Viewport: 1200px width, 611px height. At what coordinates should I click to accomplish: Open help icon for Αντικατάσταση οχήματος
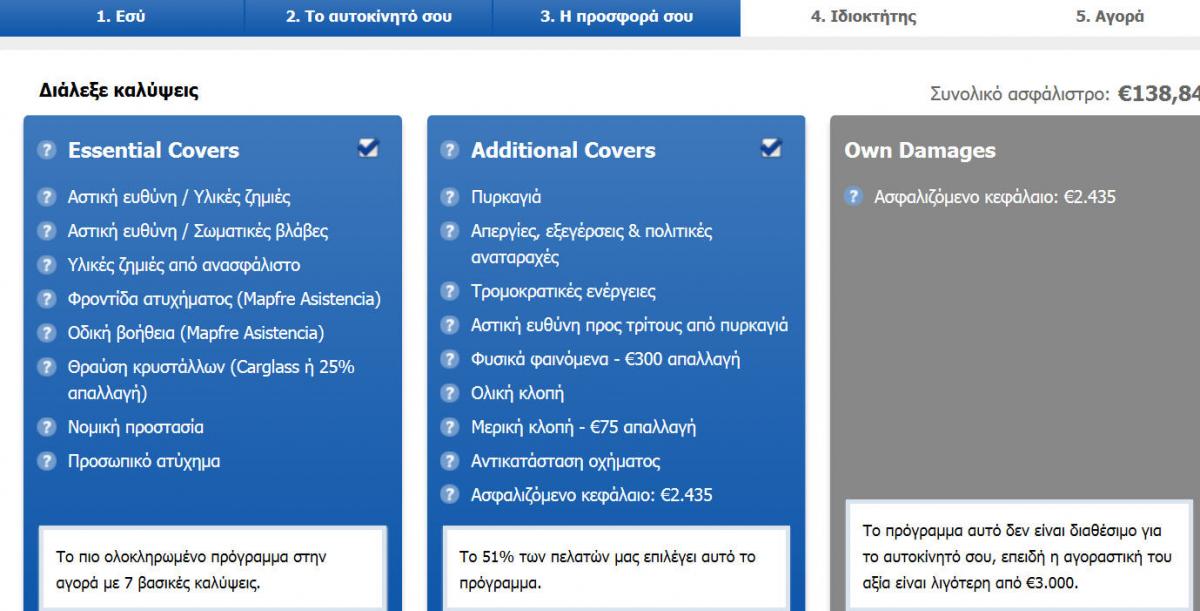450,461
